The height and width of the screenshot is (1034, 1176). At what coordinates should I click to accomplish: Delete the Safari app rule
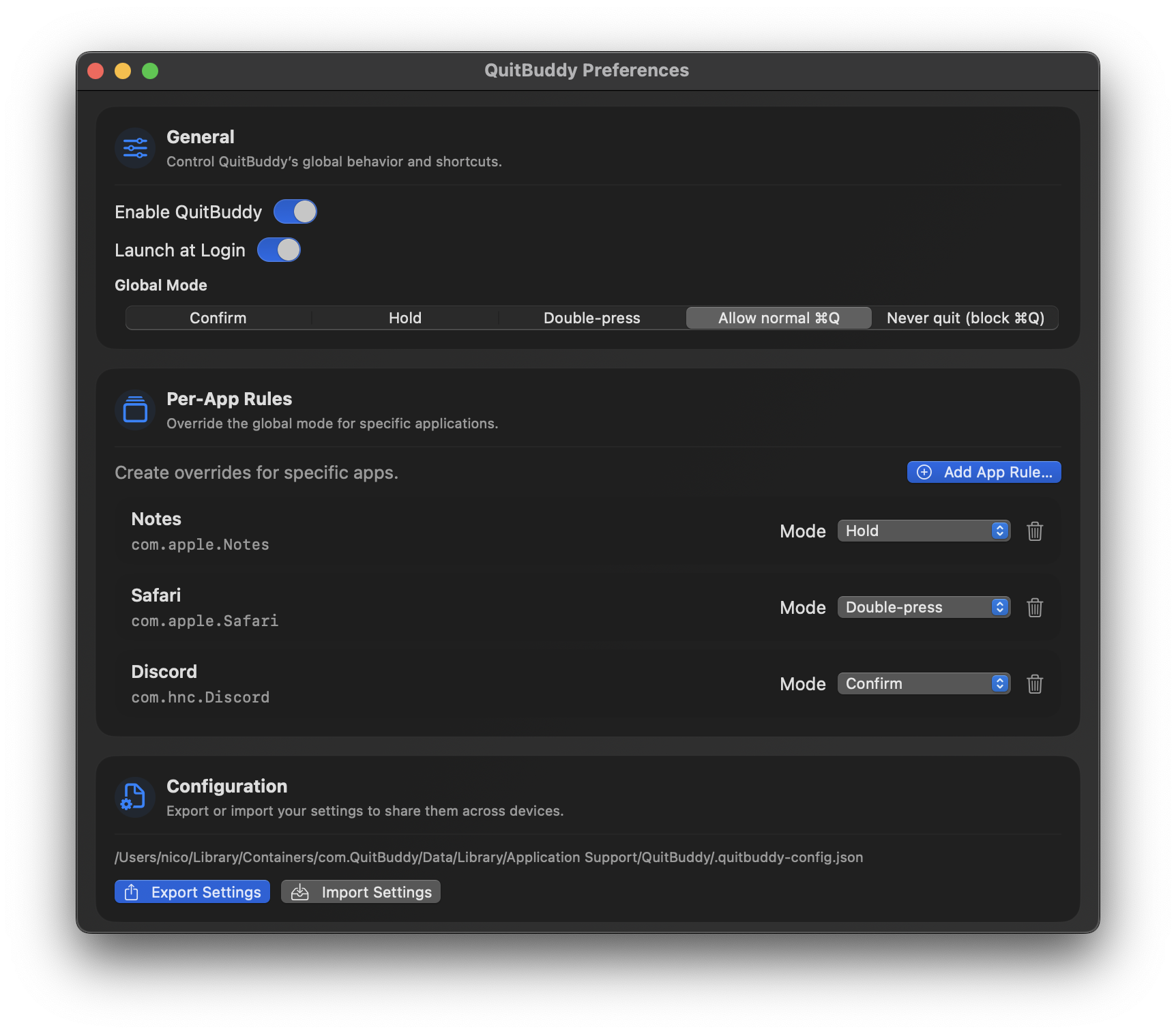1035,608
